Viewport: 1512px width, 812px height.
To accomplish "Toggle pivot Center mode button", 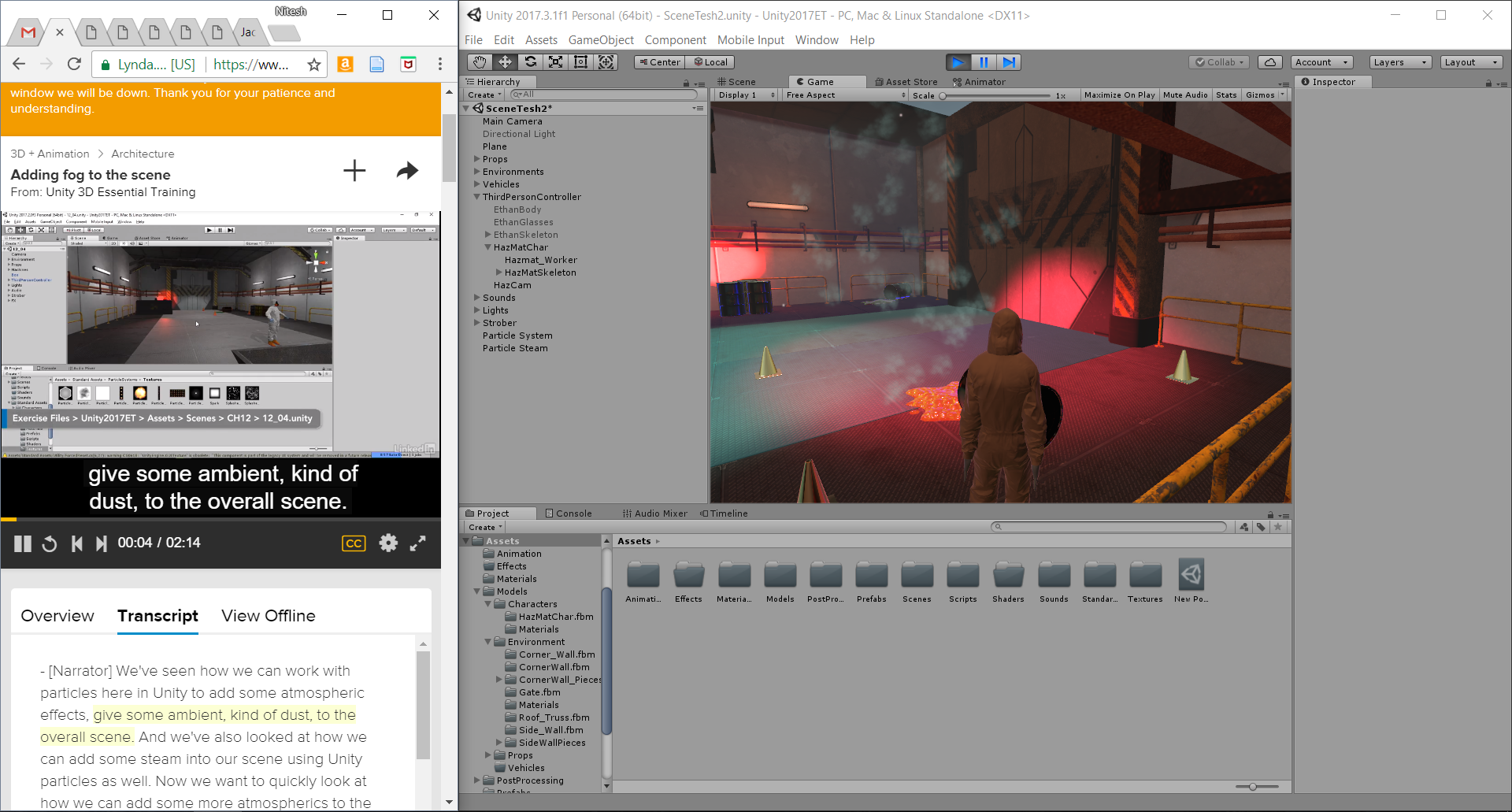I will (x=659, y=62).
